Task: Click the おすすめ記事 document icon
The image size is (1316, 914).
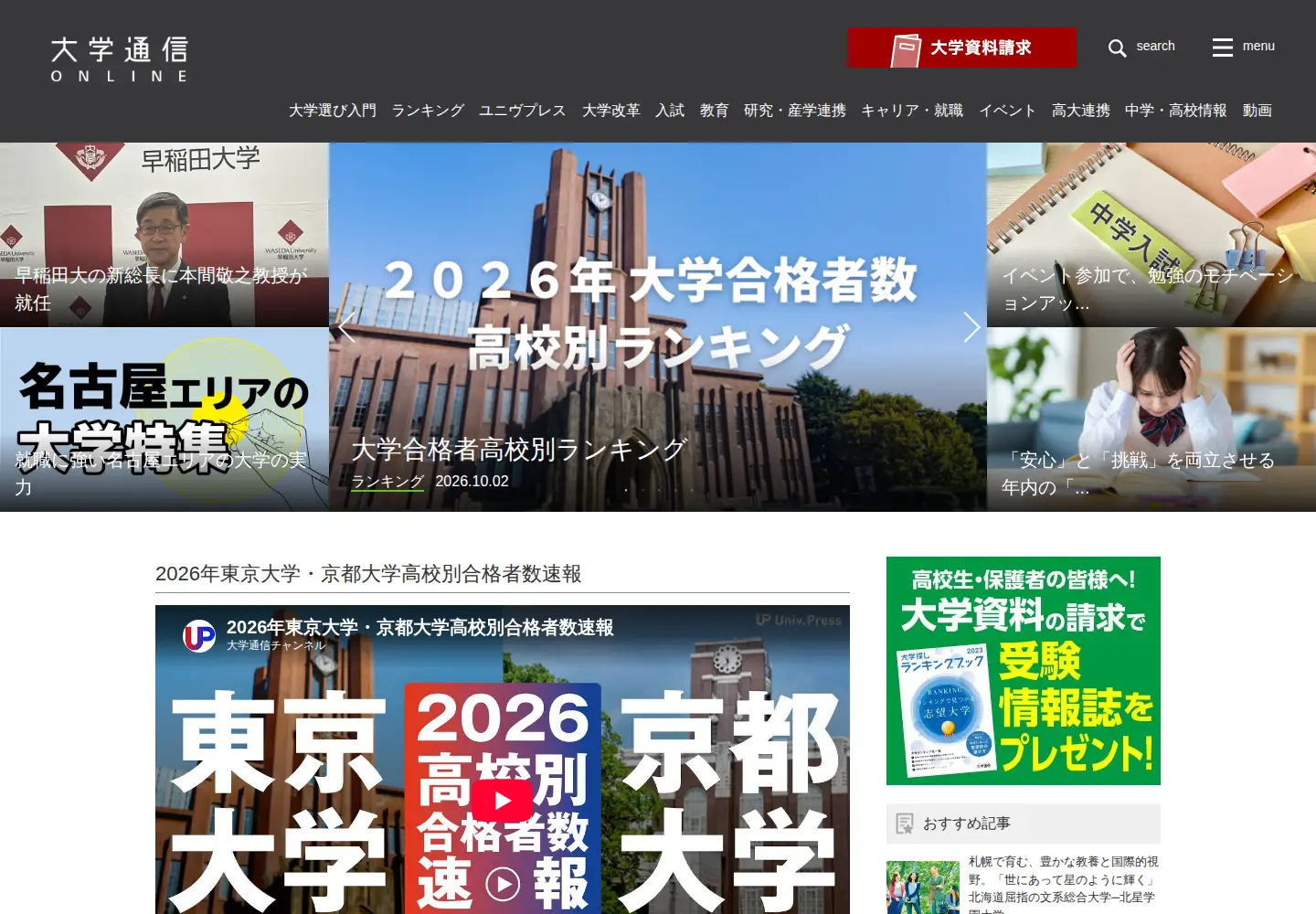Action: point(905,824)
